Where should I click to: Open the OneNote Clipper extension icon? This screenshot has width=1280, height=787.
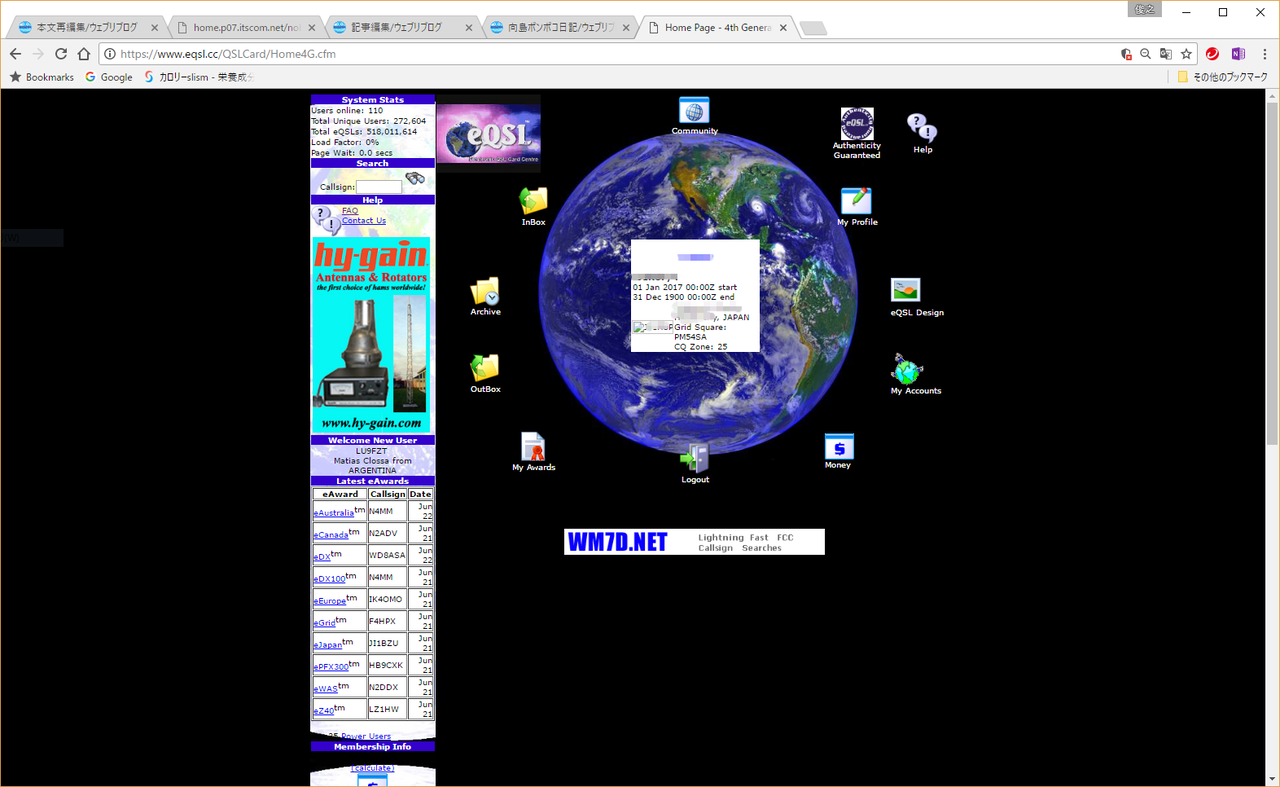[x=1238, y=54]
